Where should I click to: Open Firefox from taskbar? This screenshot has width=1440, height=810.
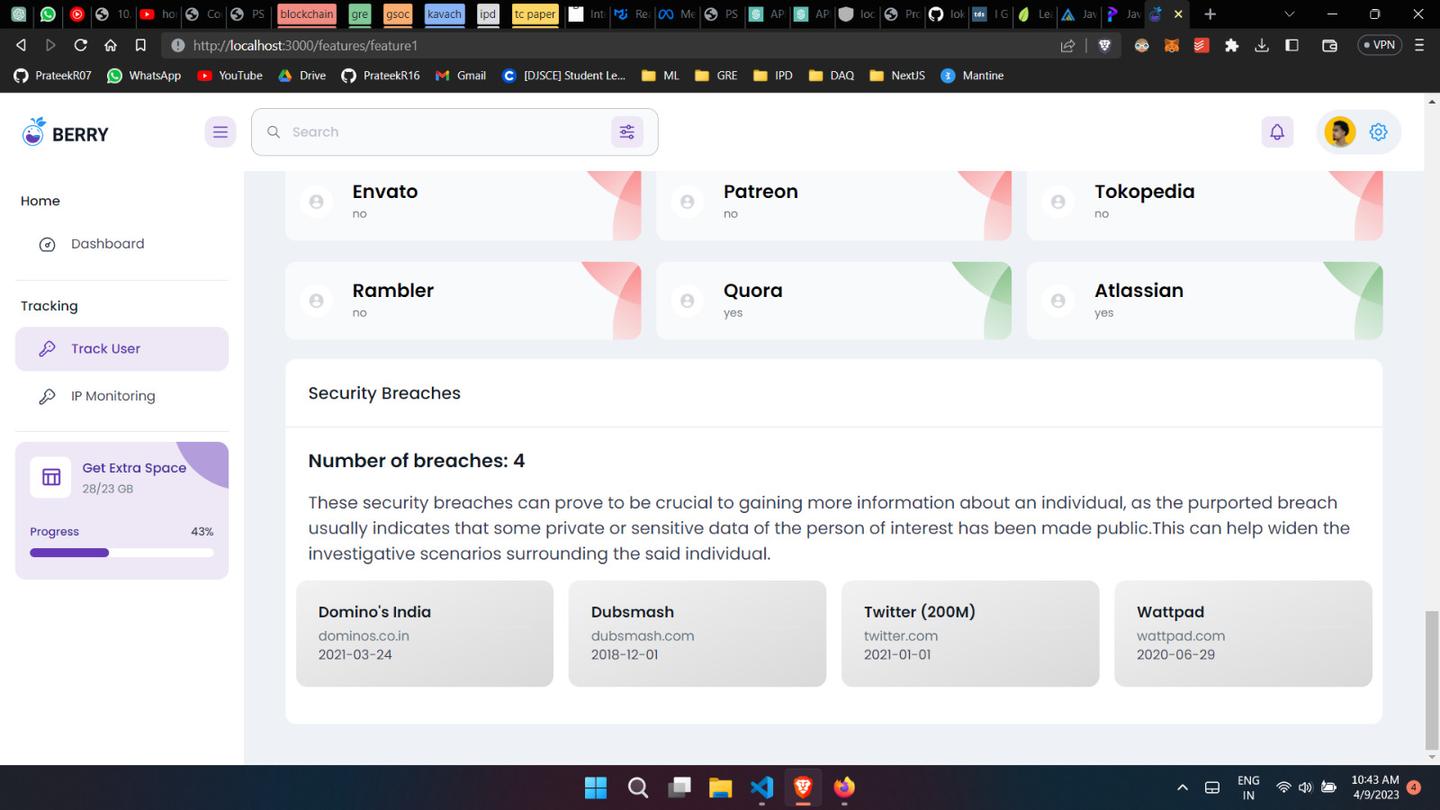click(845, 788)
